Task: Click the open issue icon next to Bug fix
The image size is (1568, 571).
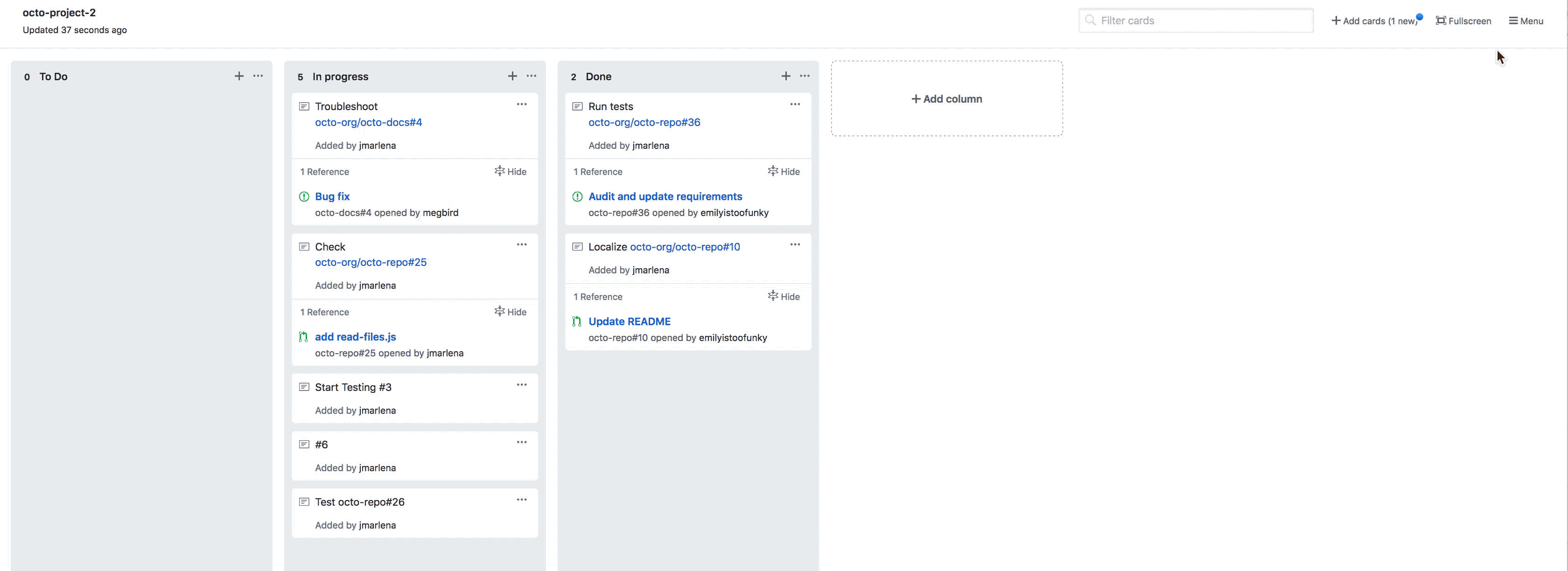Action: pos(304,196)
